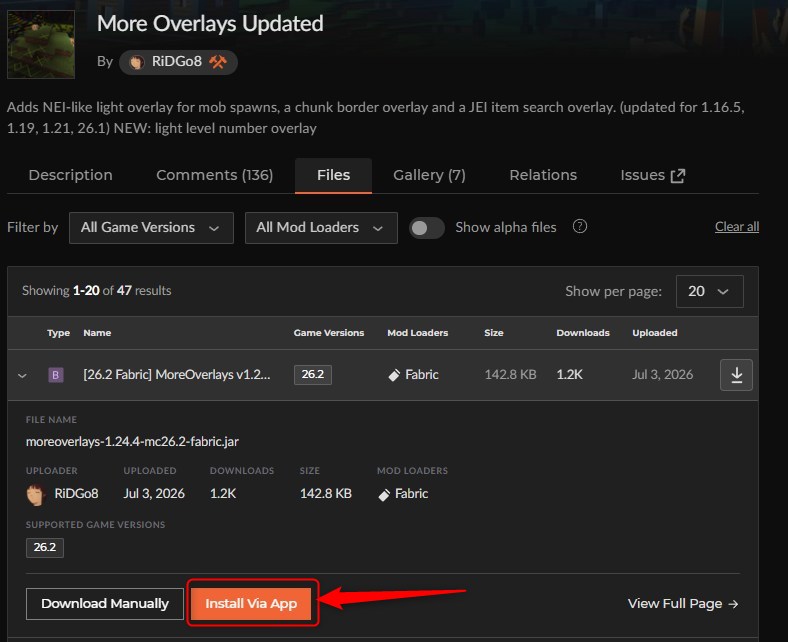Collapse the 26.2 Fabric file row chevron
This screenshot has height=642, width=788.
click(x=22, y=376)
